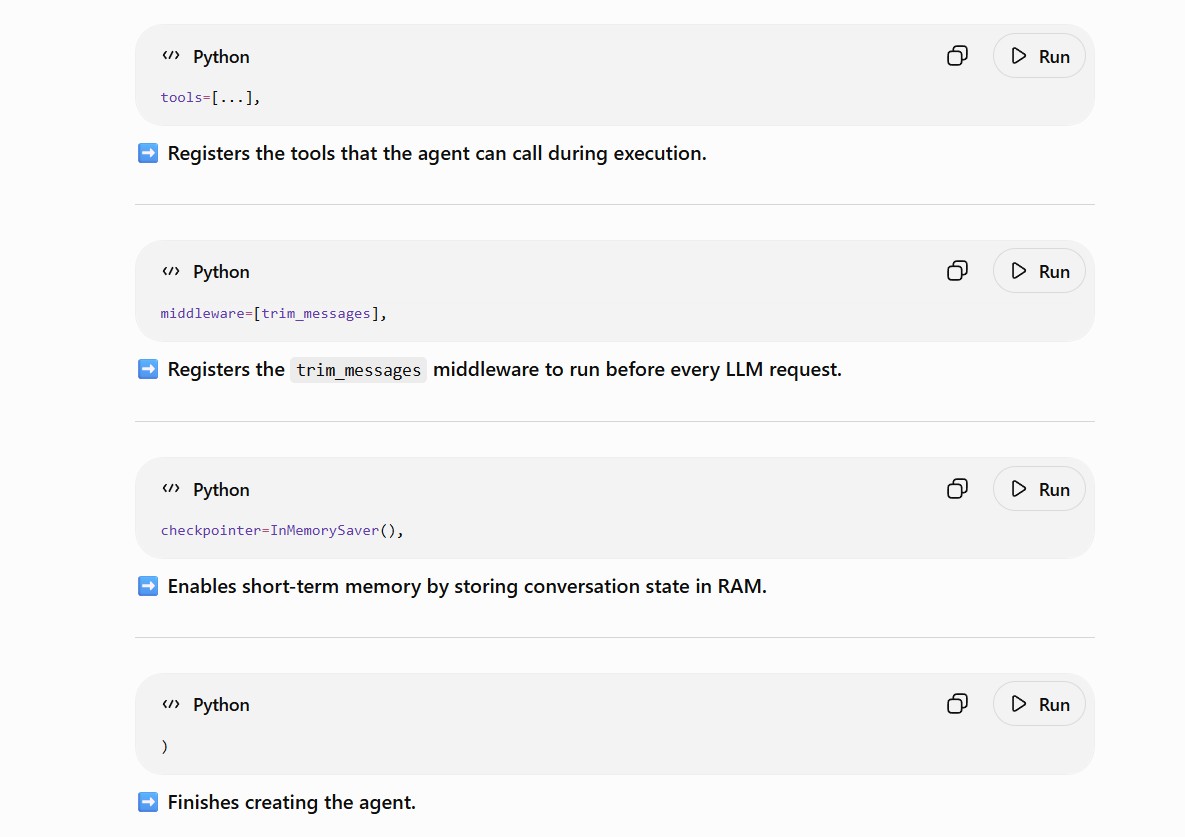
Task: Click code icon in the checkpointer block header
Action: click(171, 489)
